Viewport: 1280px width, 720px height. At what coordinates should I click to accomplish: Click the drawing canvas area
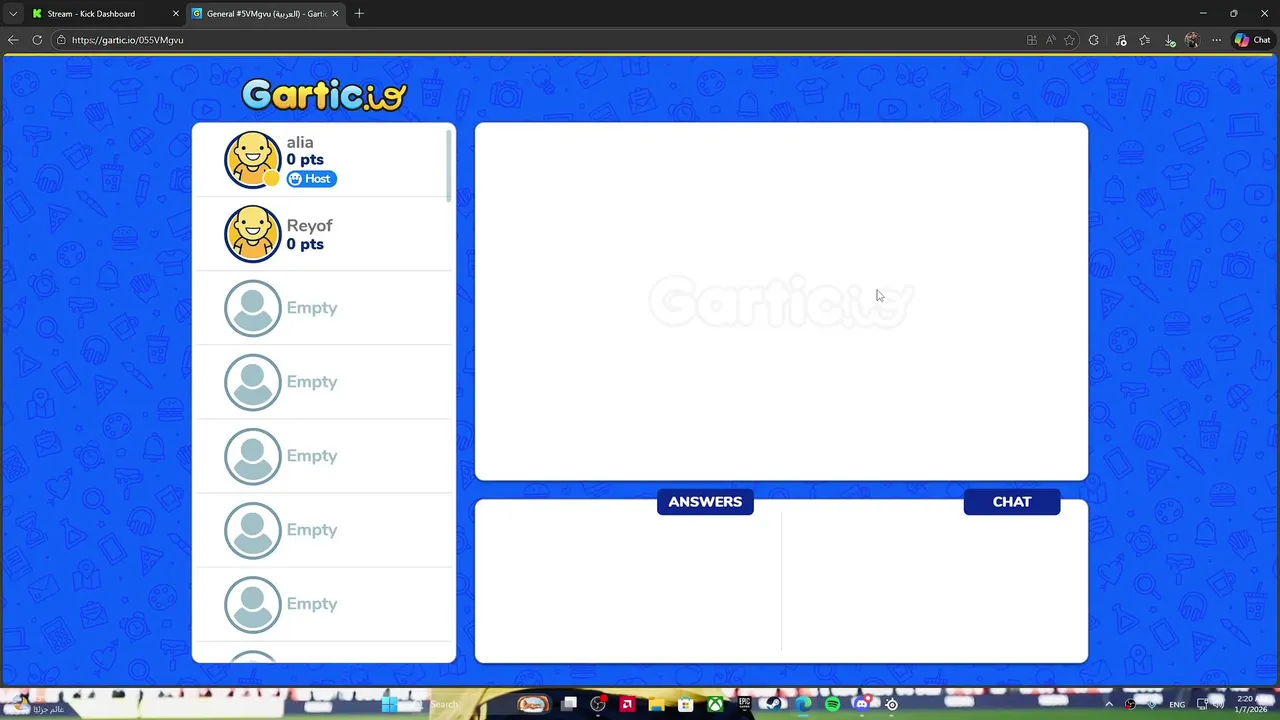781,301
